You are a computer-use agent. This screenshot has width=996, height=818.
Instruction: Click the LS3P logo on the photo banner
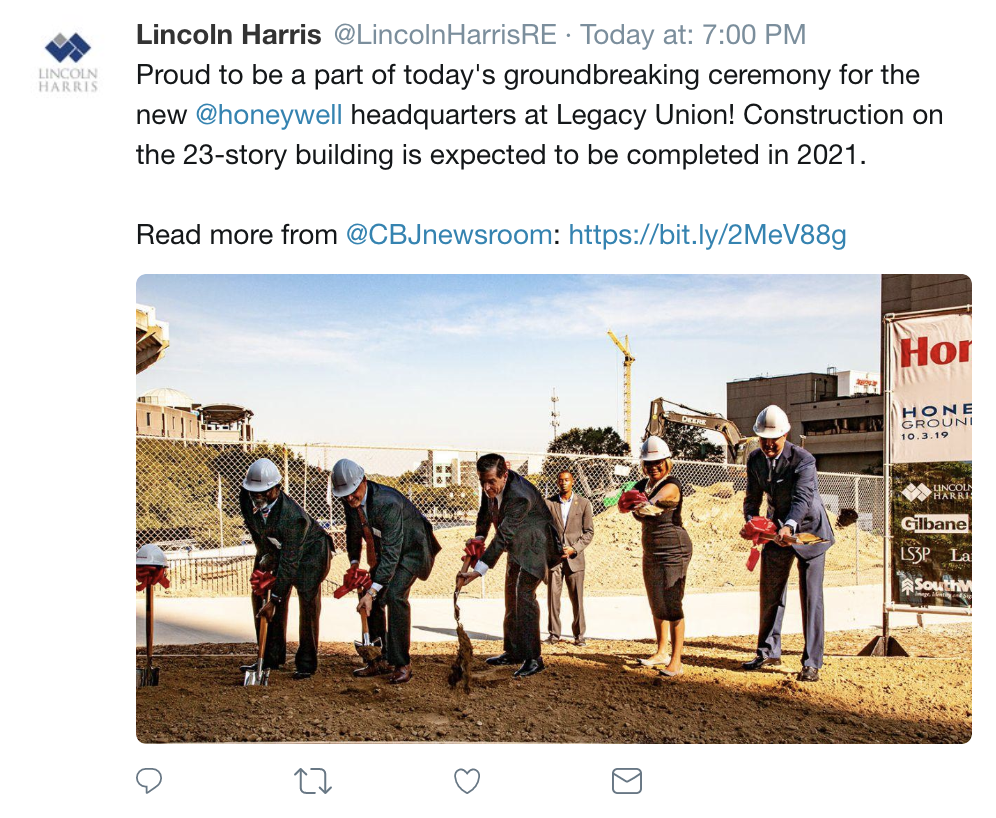916,554
